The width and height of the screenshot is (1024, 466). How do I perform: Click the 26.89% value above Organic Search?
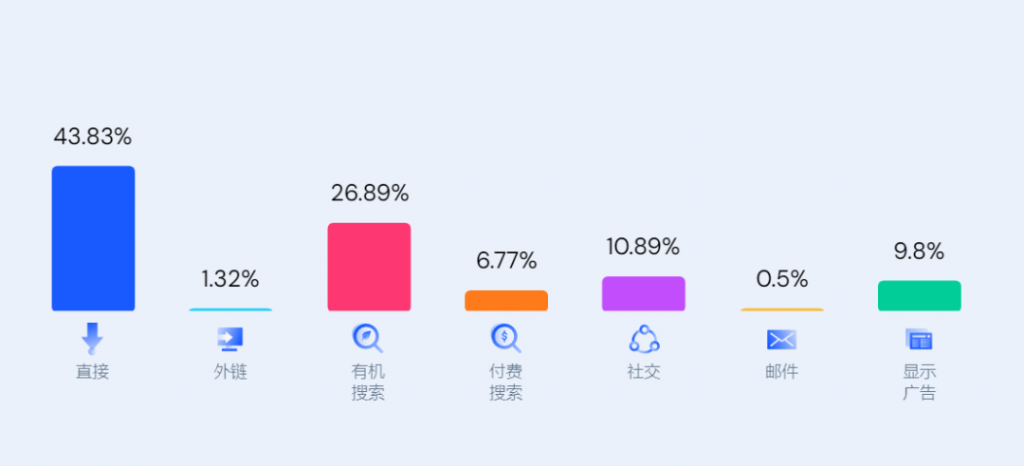coord(370,194)
